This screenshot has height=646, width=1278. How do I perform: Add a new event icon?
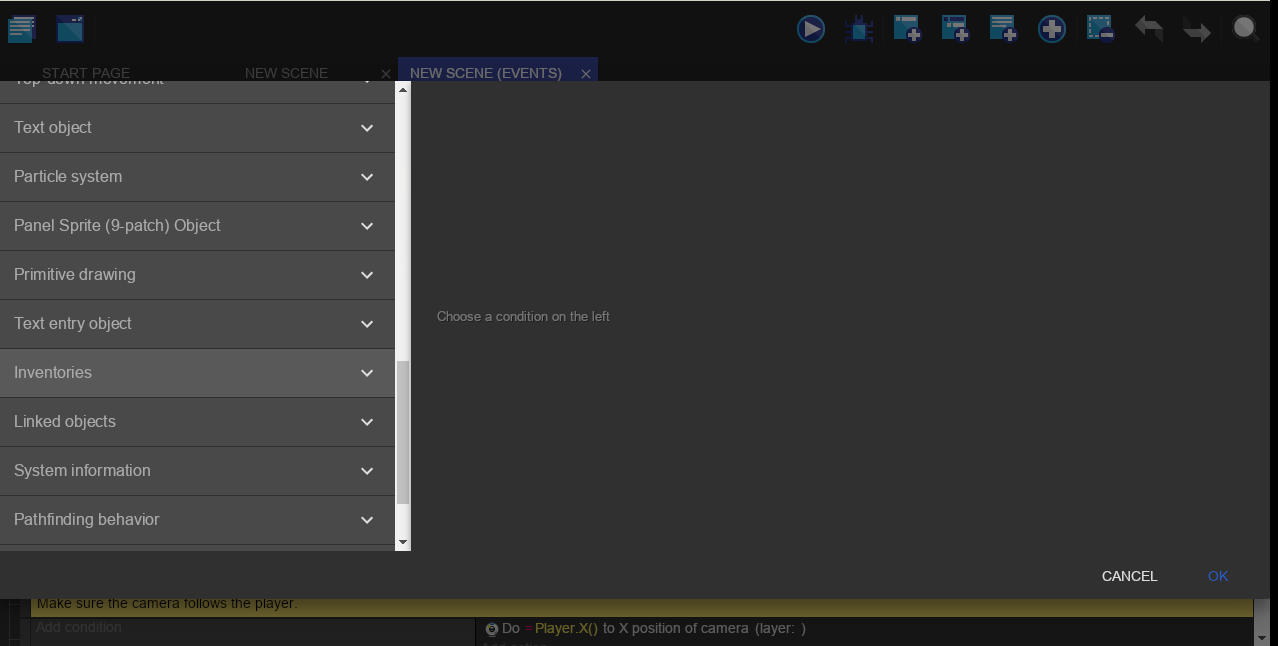[x=907, y=29]
